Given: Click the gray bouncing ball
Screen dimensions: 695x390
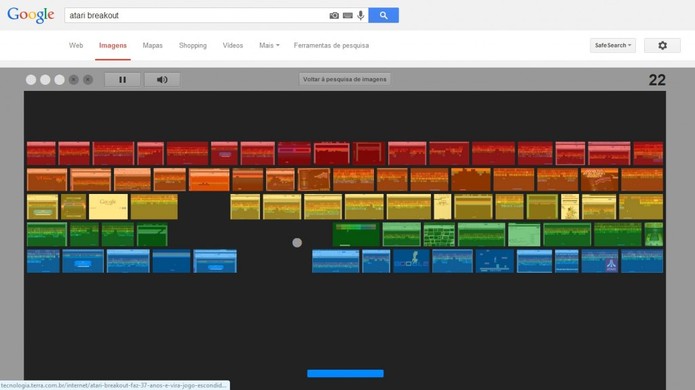Looking at the screenshot, I should click(297, 242).
